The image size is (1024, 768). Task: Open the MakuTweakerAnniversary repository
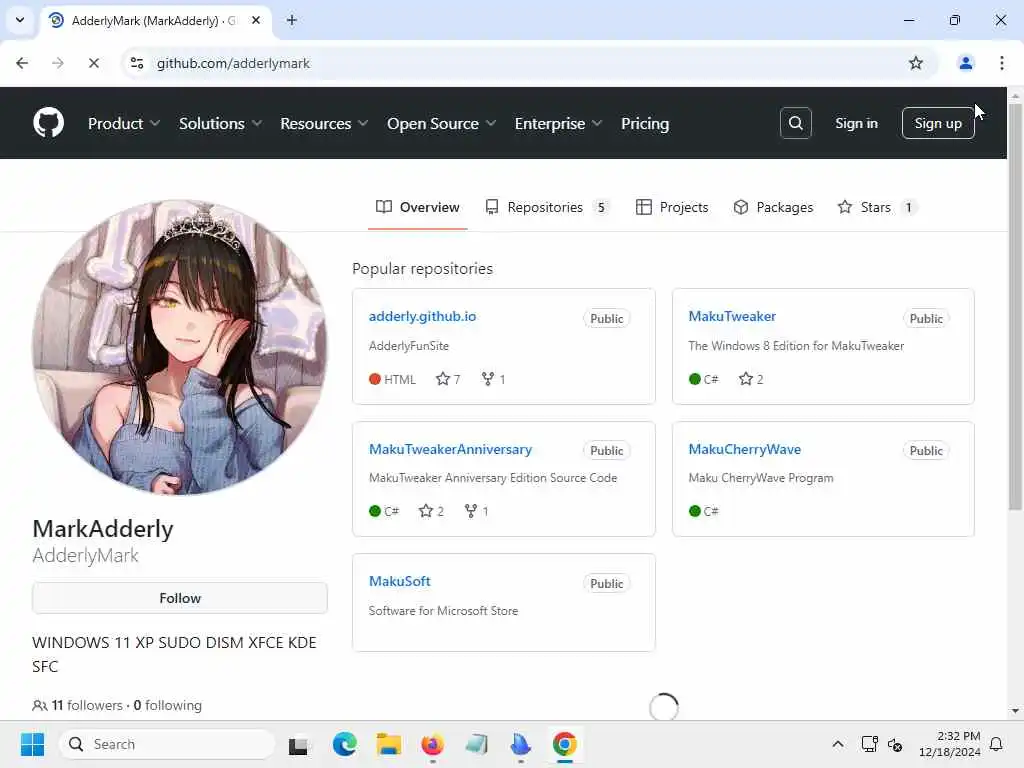450,449
